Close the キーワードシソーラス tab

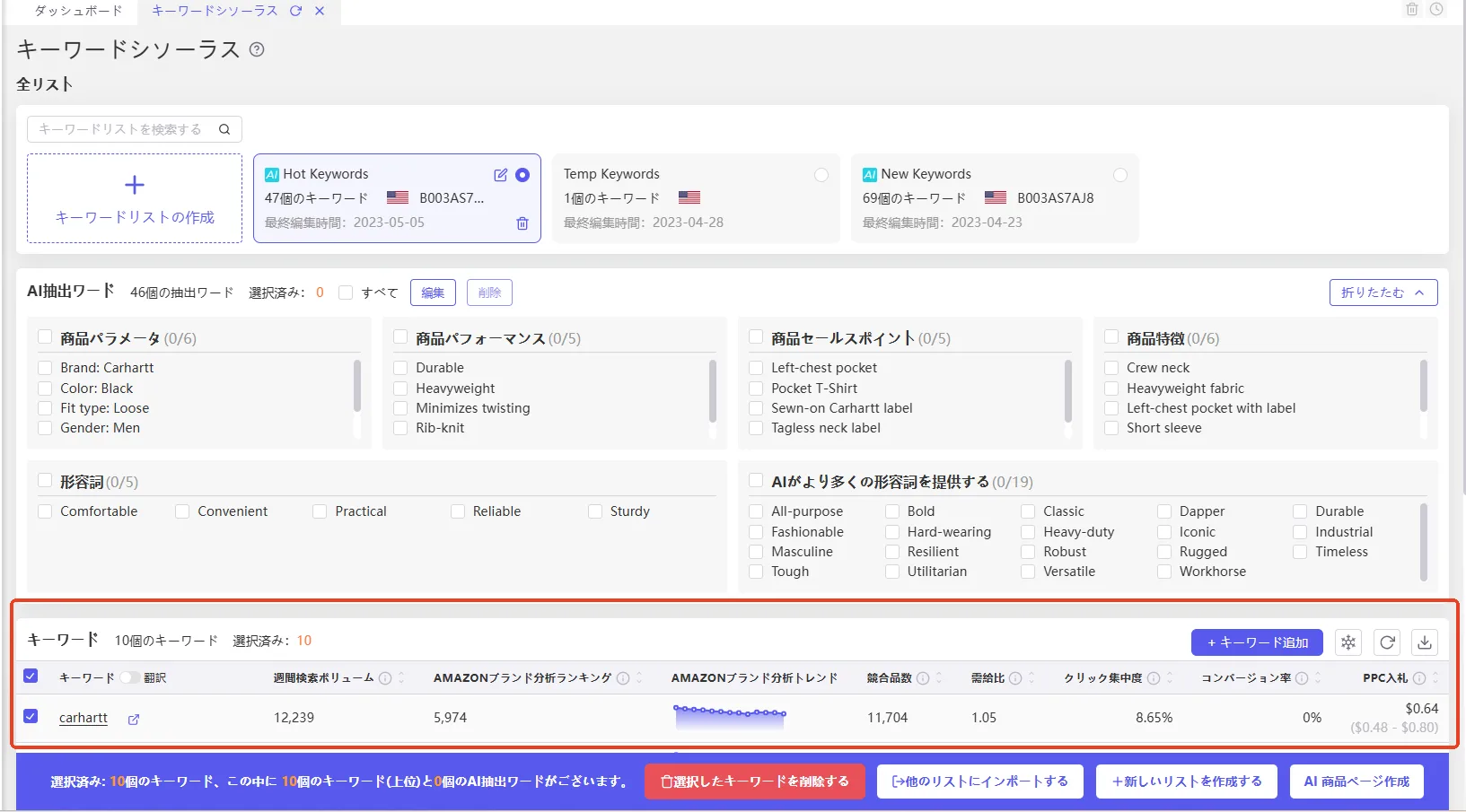click(x=320, y=11)
